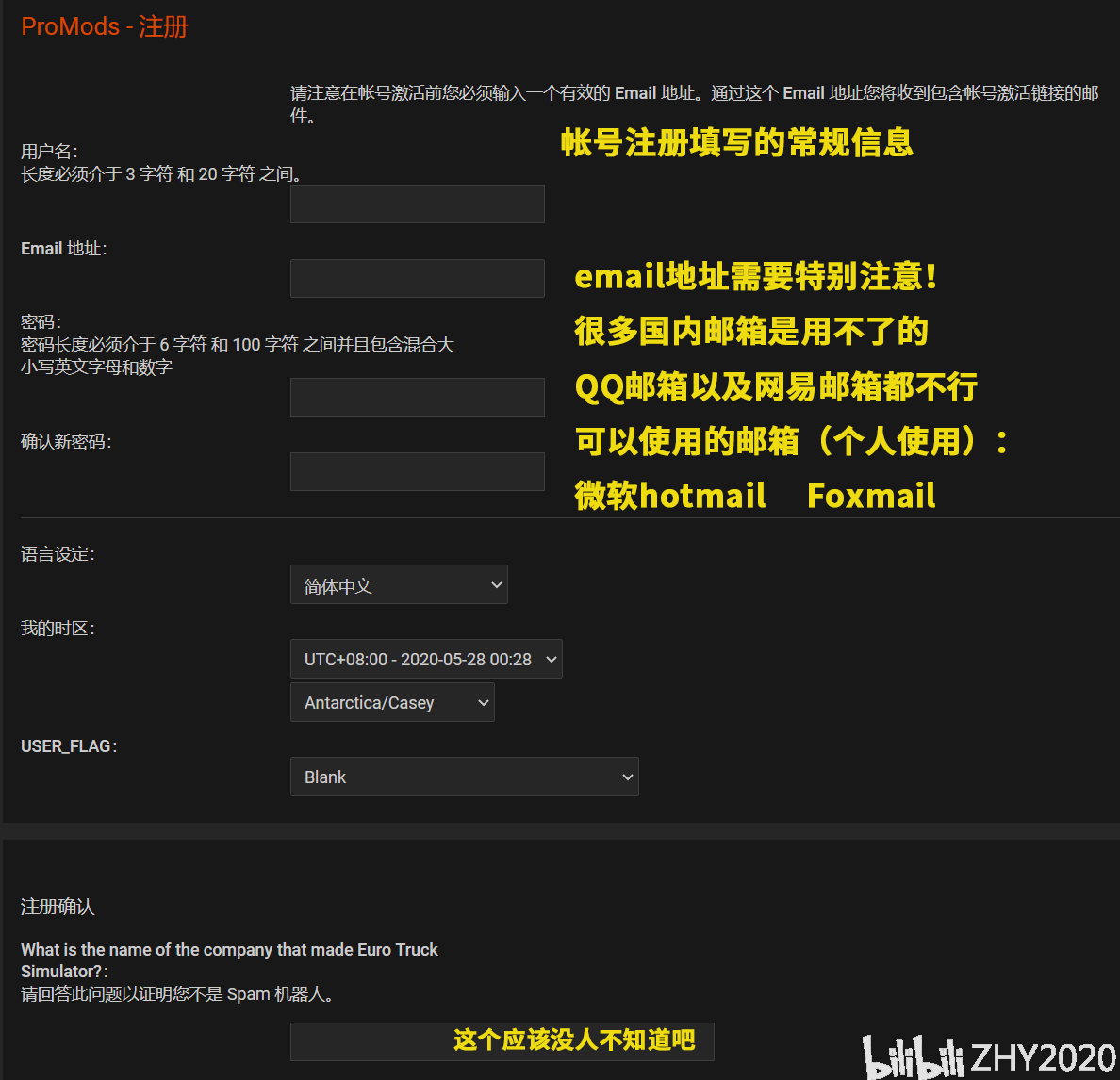
Task: Click the chevron on the language selector
Action: (498, 584)
